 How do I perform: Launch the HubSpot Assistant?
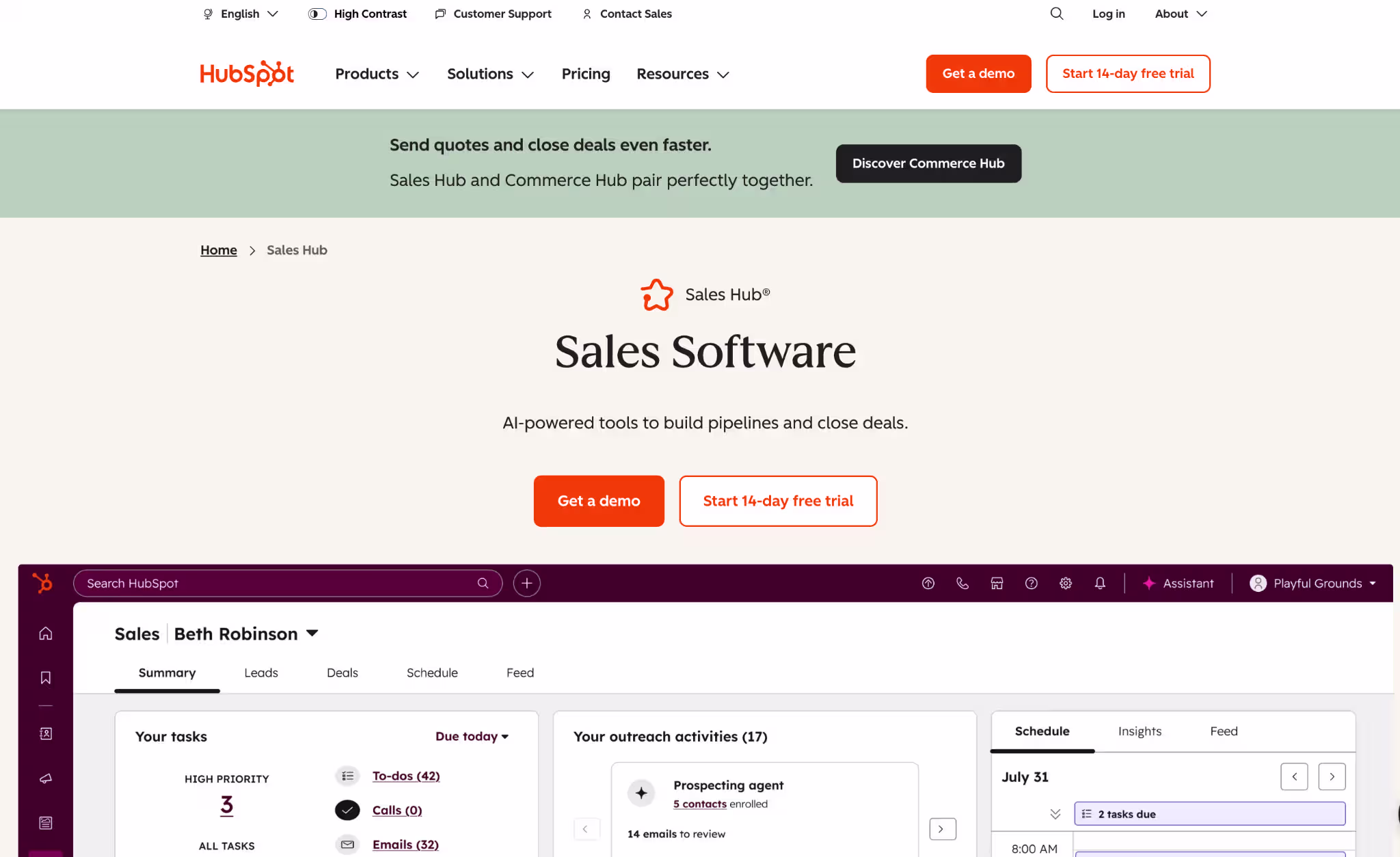(1179, 583)
